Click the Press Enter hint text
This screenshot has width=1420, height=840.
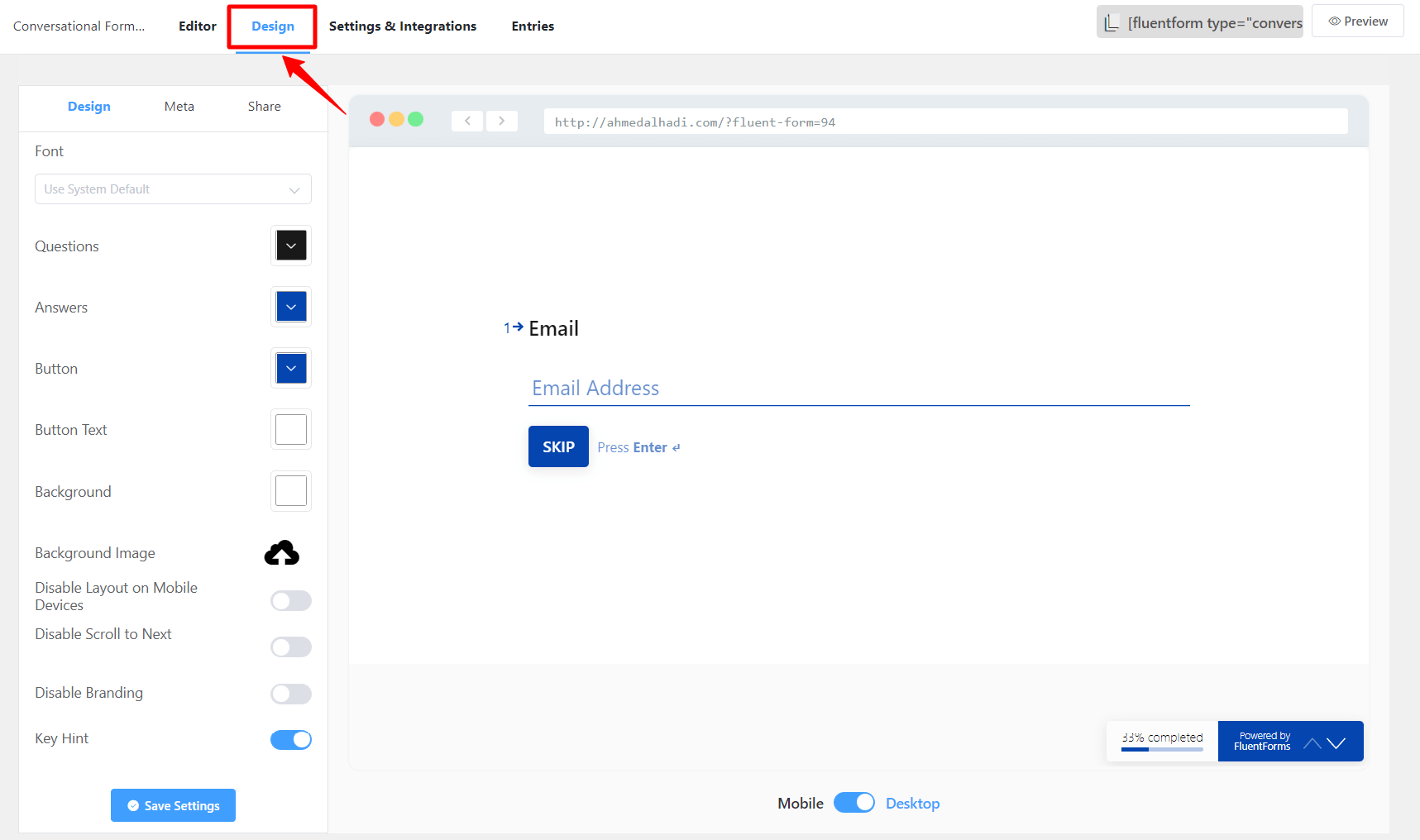pos(638,447)
